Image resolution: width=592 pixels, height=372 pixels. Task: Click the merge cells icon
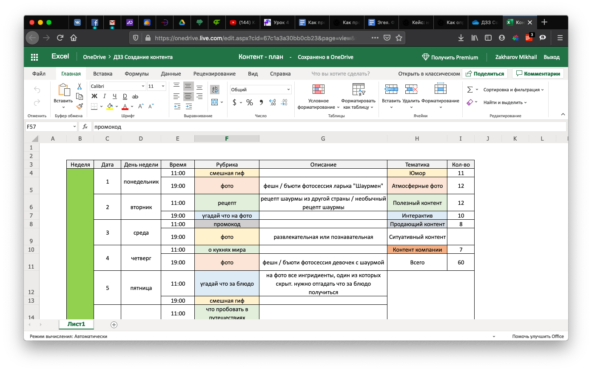[215, 102]
